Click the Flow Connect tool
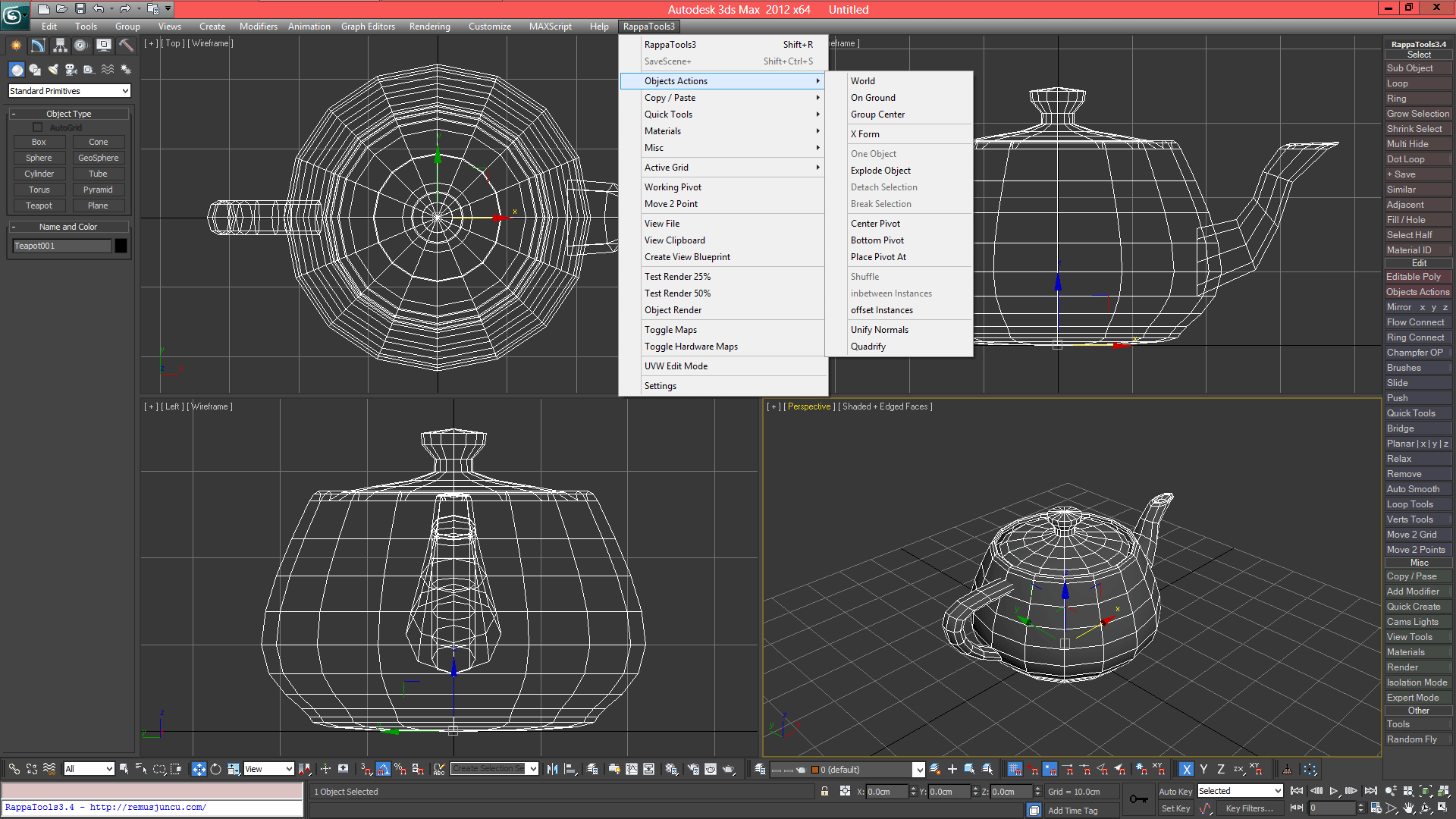This screenshot has width=1456, height=819. pyautogui.click(x=1418, y=321)
